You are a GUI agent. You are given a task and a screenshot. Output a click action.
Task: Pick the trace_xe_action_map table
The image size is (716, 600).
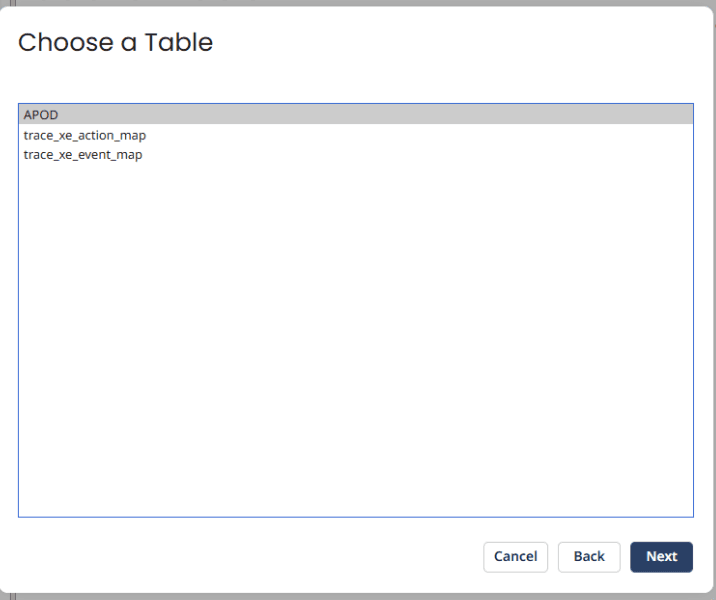(85, 135)
